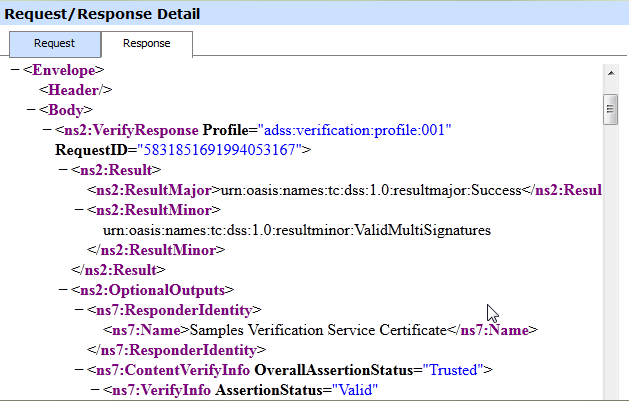The width and height of the screenshot is (629, 401).
Task: Collapse the ns2:VerifyResponse node
Action: (47, 130)
